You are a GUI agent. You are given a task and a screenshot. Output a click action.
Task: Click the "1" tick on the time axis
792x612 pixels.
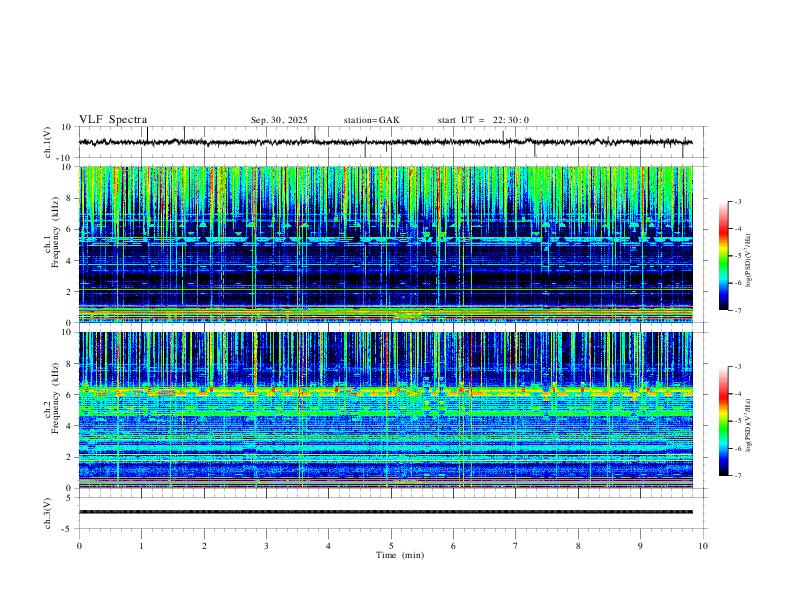141,546
